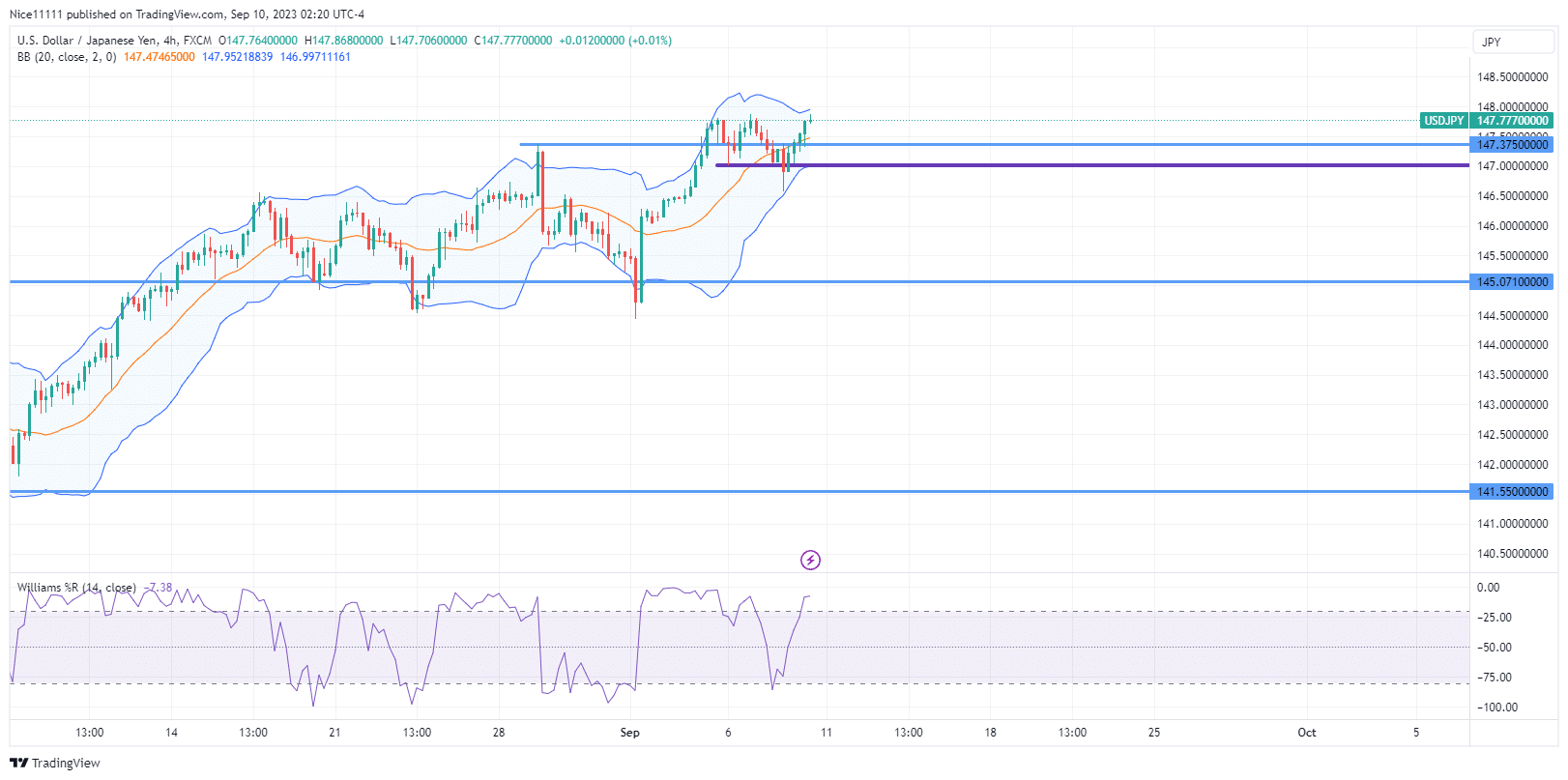1568x780 pixels.
Task: Select the 145.07100000 horizontal line label
Action: pyautogui.click(x=1512, y=282)
